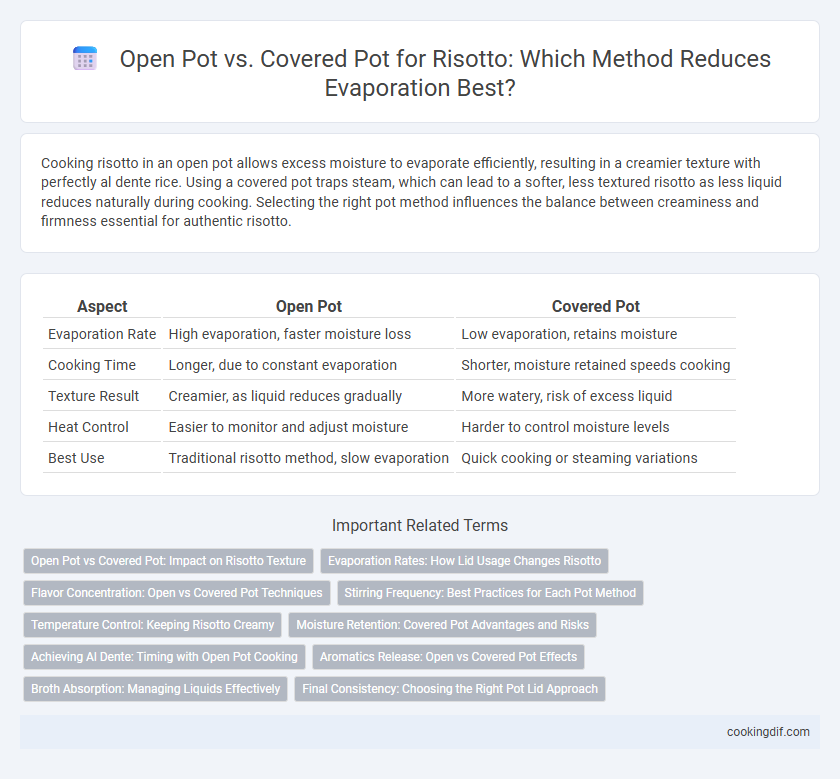840x779 pixels.
Task: Click the intro paragraph about open pot risotto
Action: [x=411, y=192]
